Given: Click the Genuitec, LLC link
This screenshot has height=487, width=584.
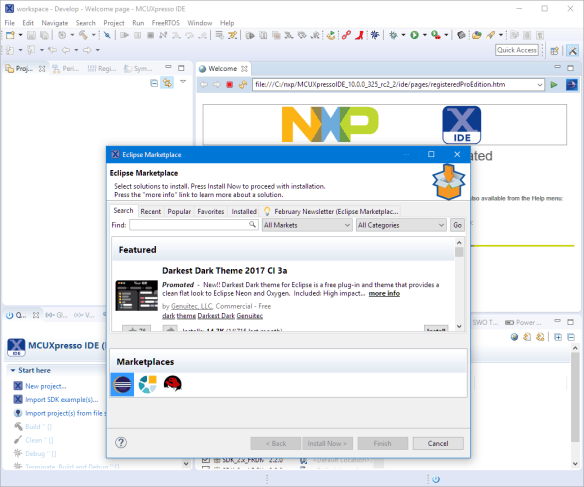Looking at the screenshot, I should 192,306.
